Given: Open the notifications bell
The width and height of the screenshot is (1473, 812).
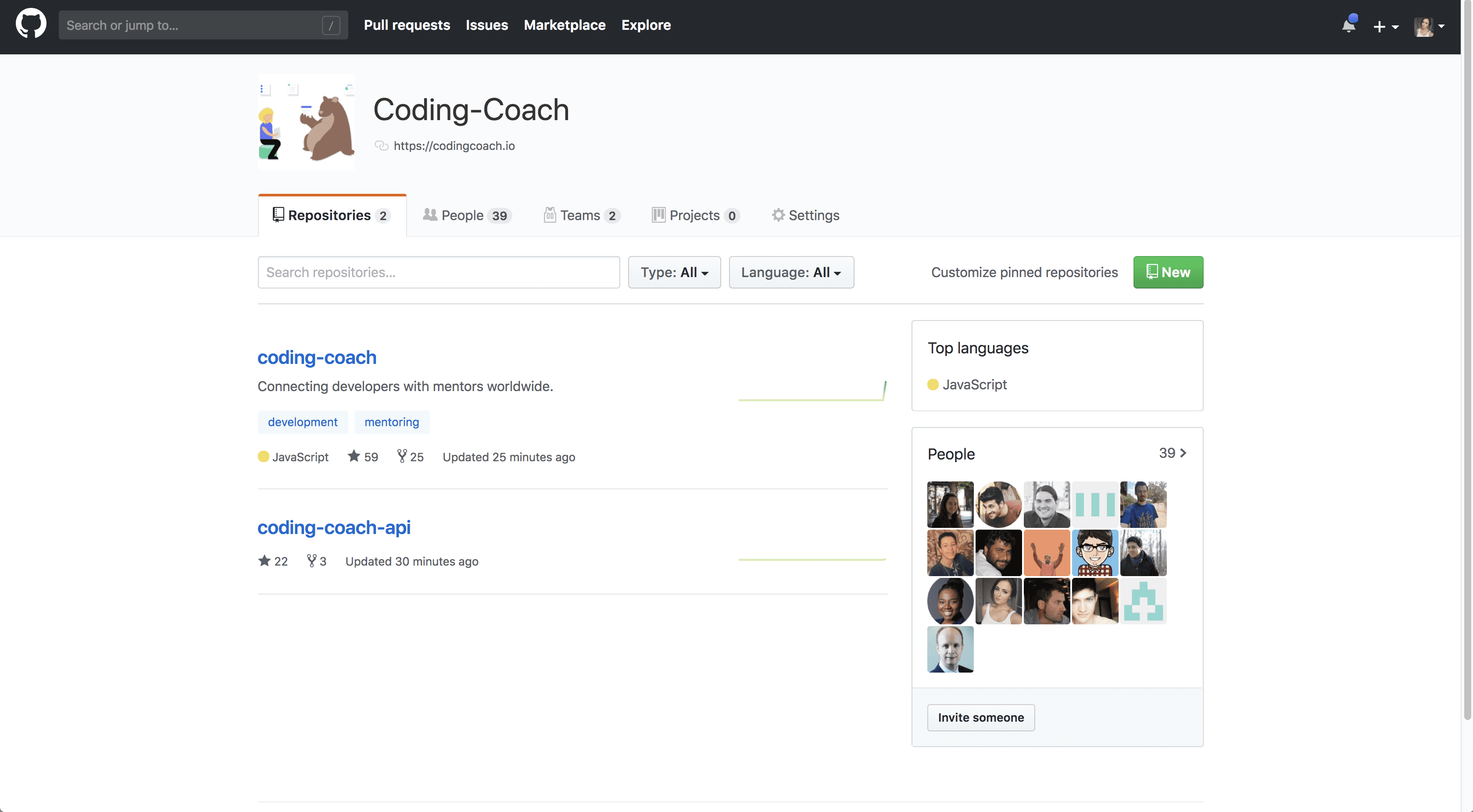Looking at the screenshot, I should click(1349, 26).
